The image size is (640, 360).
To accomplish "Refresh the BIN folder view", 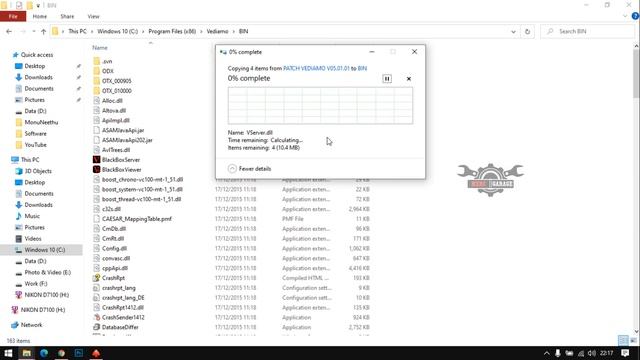I will pyautogui.click(x=527, y=31).
